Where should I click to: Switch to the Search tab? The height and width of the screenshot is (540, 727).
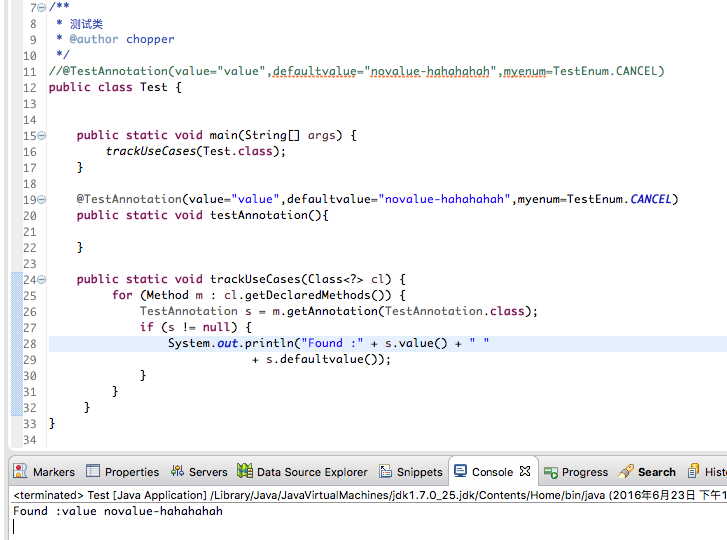coord(647,472)
